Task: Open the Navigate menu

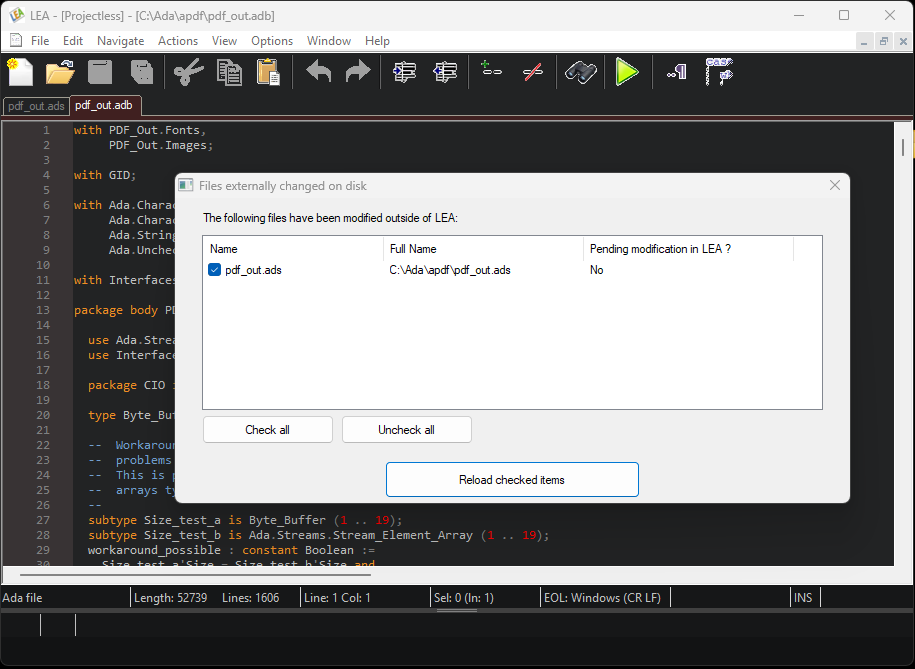Action: click(120, 41)
